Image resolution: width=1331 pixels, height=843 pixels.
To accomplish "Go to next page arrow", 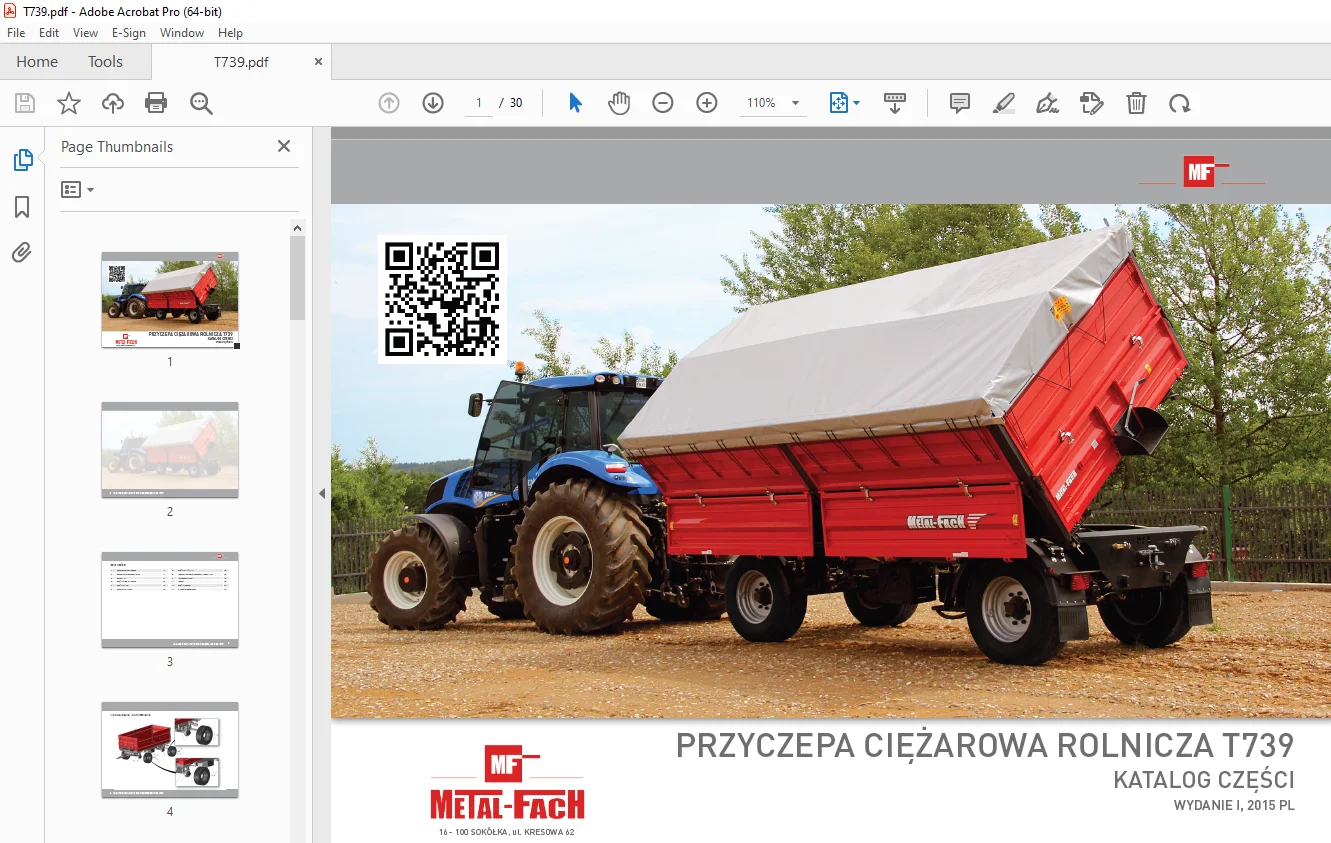I will click(433, 103).
